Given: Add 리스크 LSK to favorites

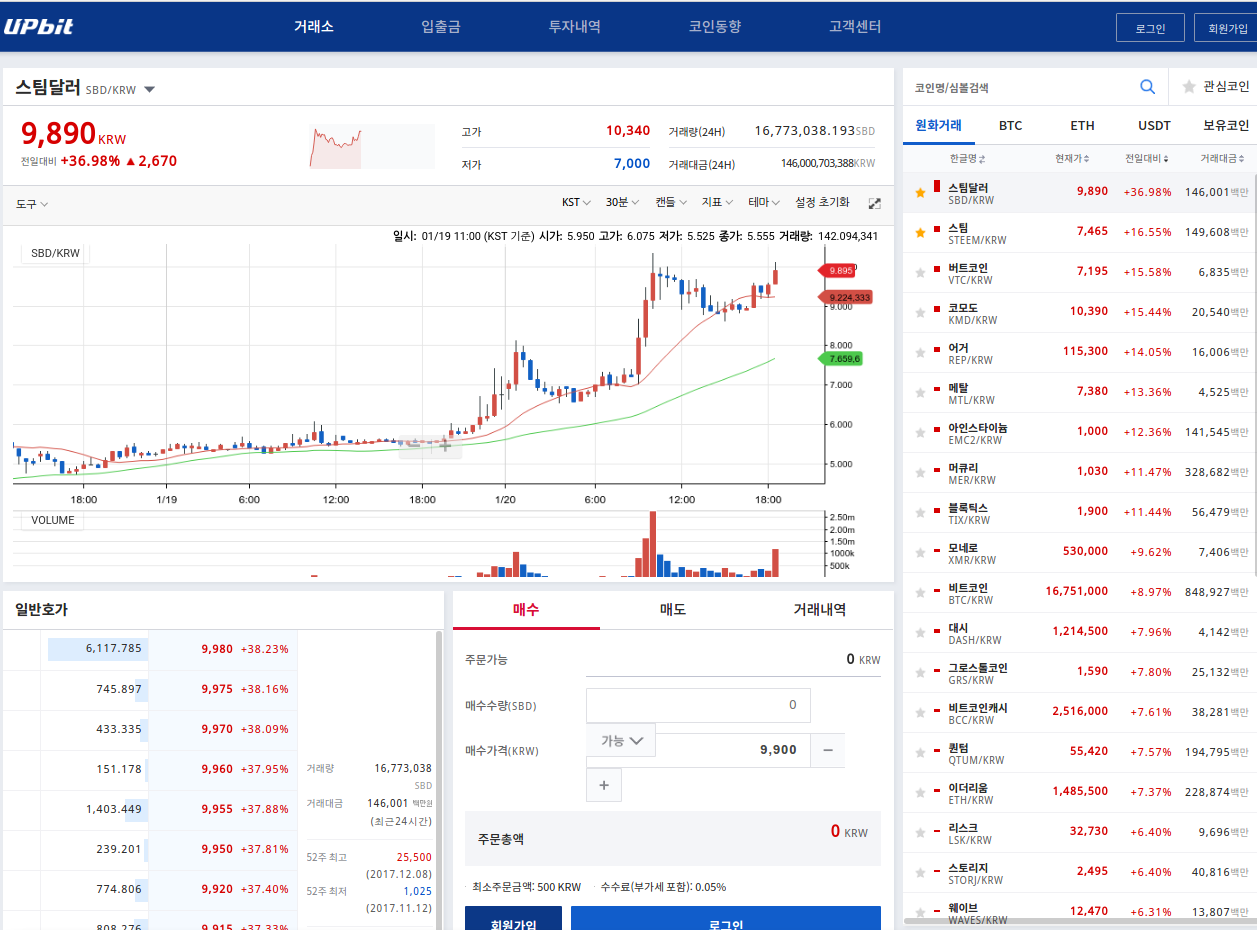Looking at the screenshot, I should tap(920, 833).
